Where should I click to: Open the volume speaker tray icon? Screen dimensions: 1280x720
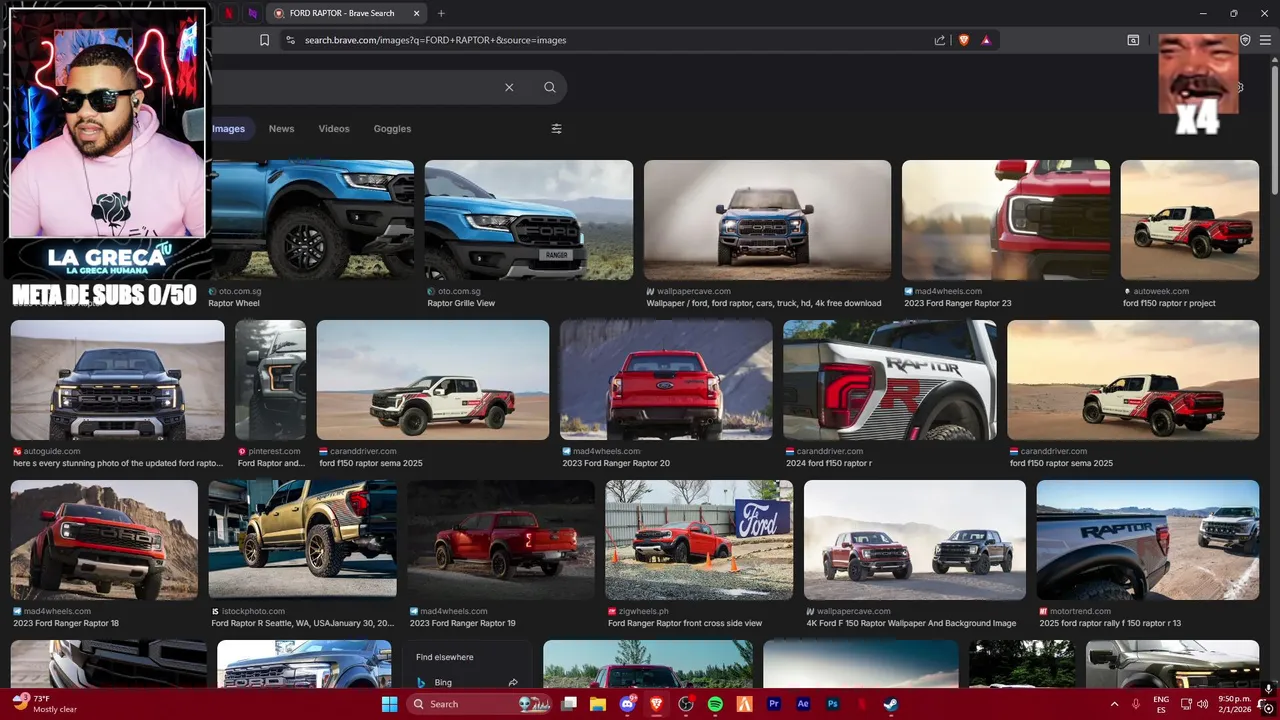pos(1203,704)
